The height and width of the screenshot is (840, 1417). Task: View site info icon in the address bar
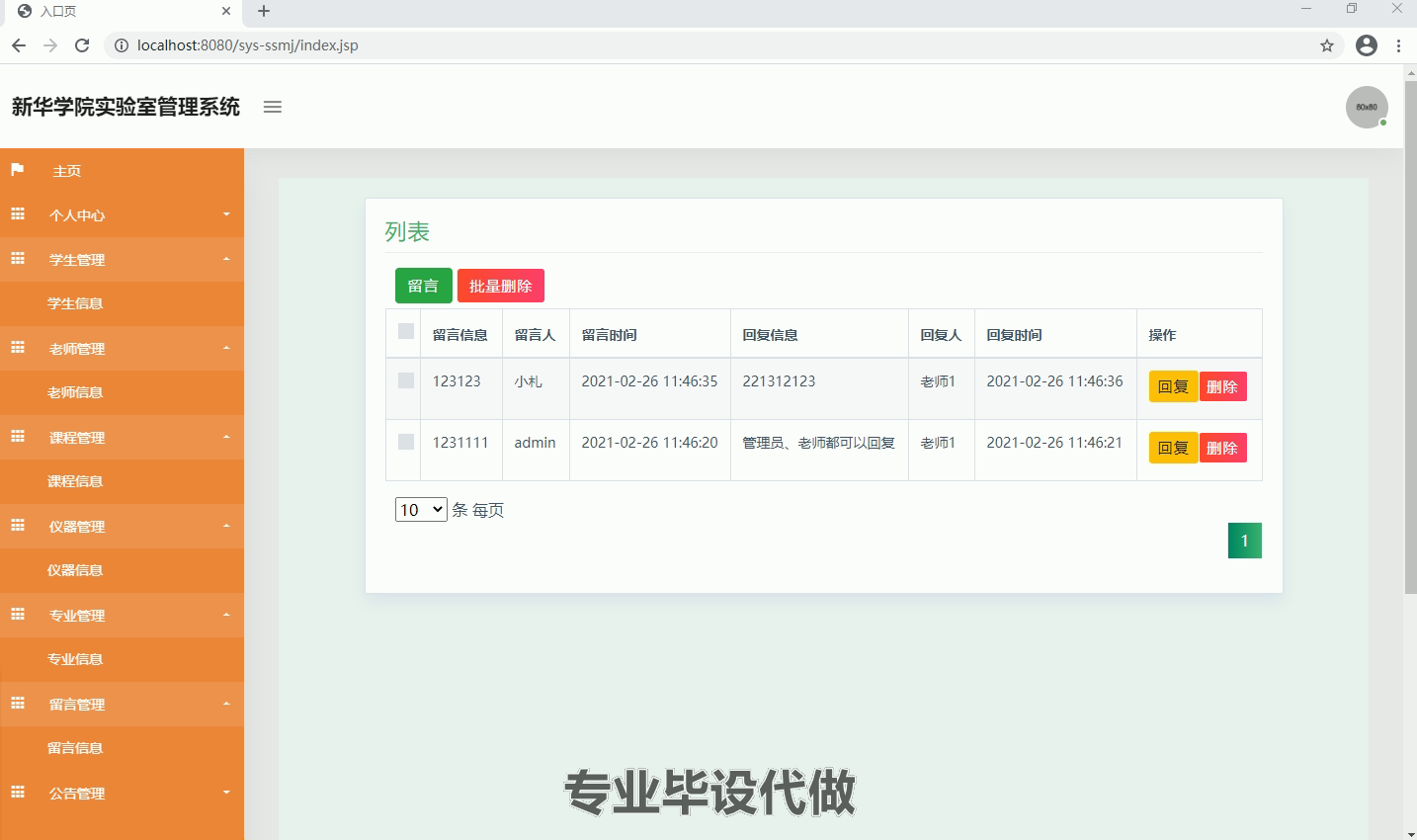coord(122,45)
